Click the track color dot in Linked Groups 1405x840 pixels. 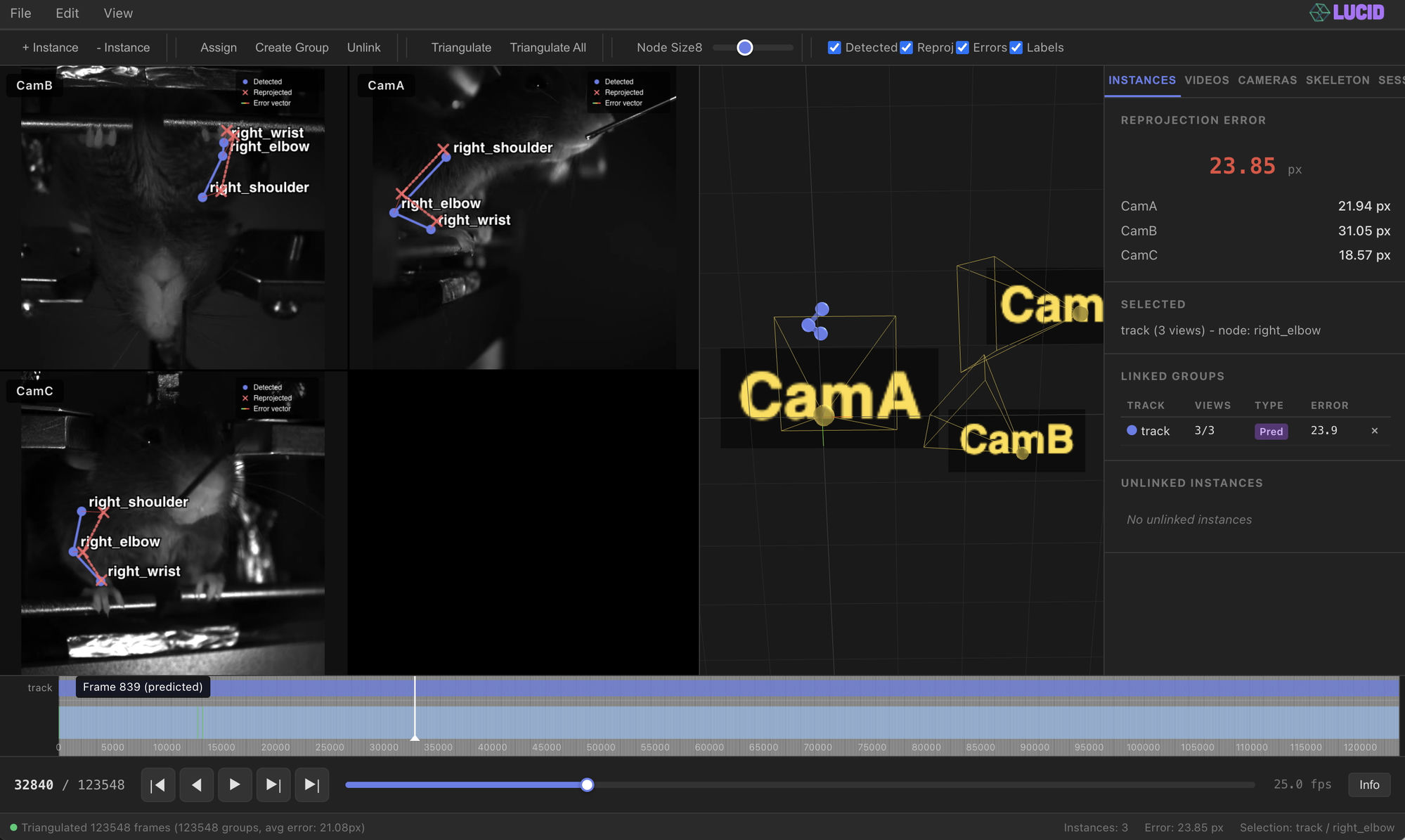click(x=1131, y=431)
